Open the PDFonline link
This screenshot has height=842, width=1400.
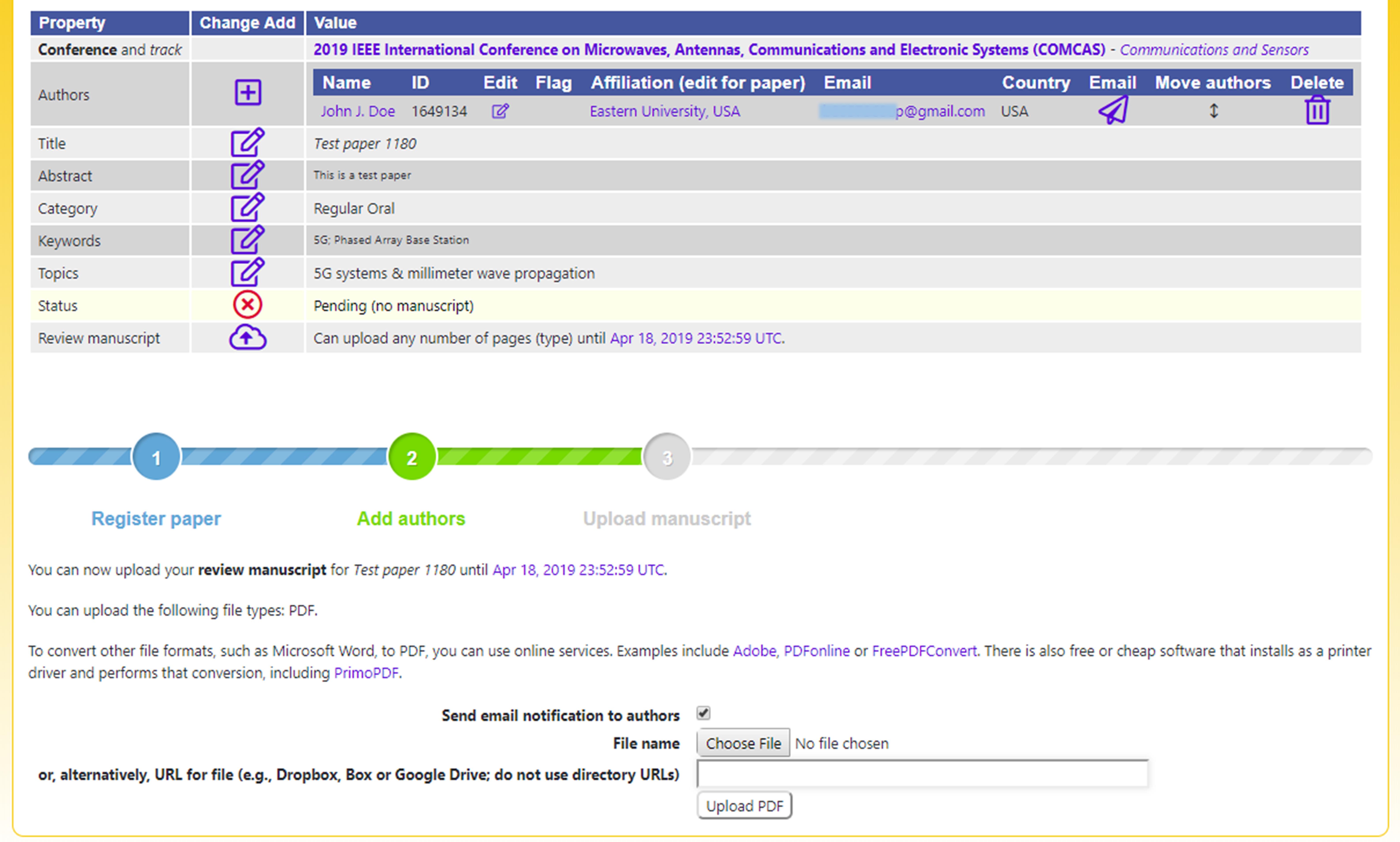817,651
